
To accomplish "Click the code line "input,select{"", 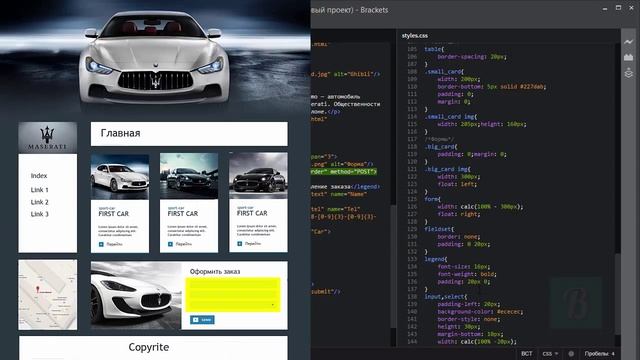I will tap(445, 297).
